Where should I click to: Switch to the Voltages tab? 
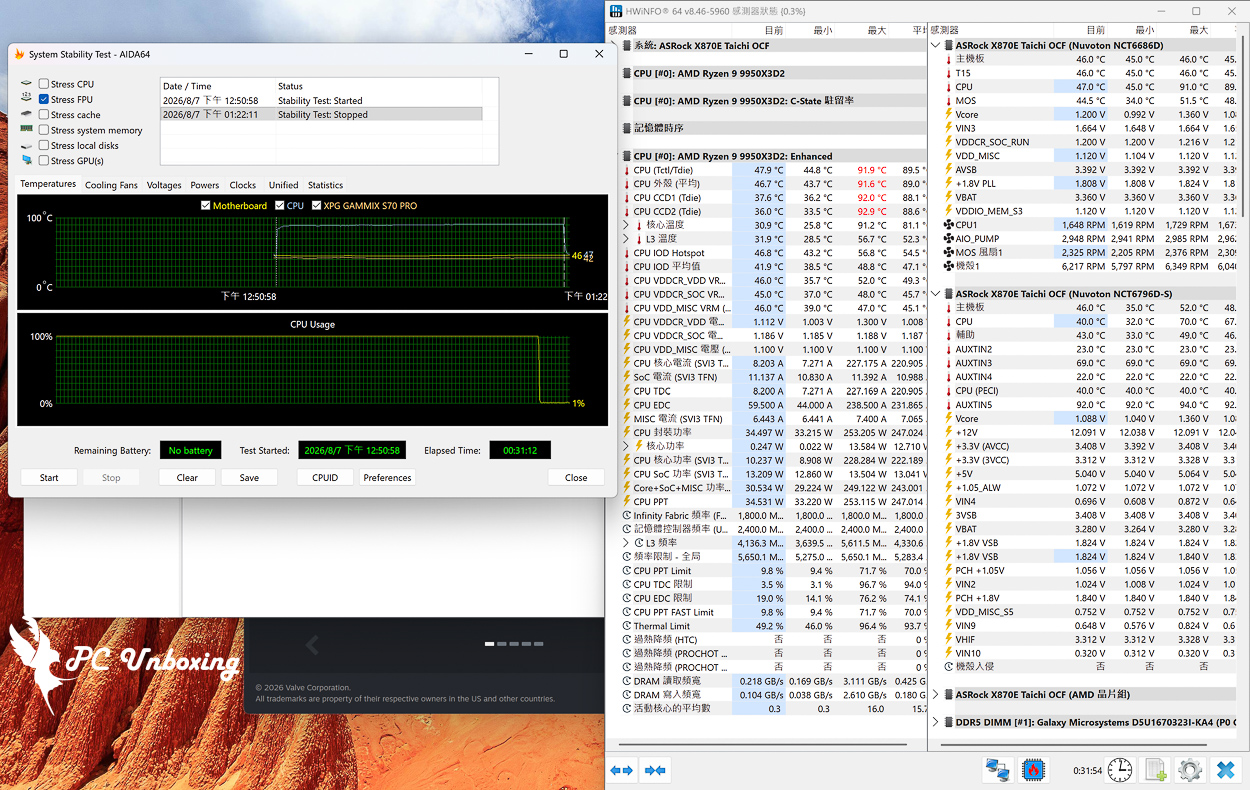tap(164, 185)
